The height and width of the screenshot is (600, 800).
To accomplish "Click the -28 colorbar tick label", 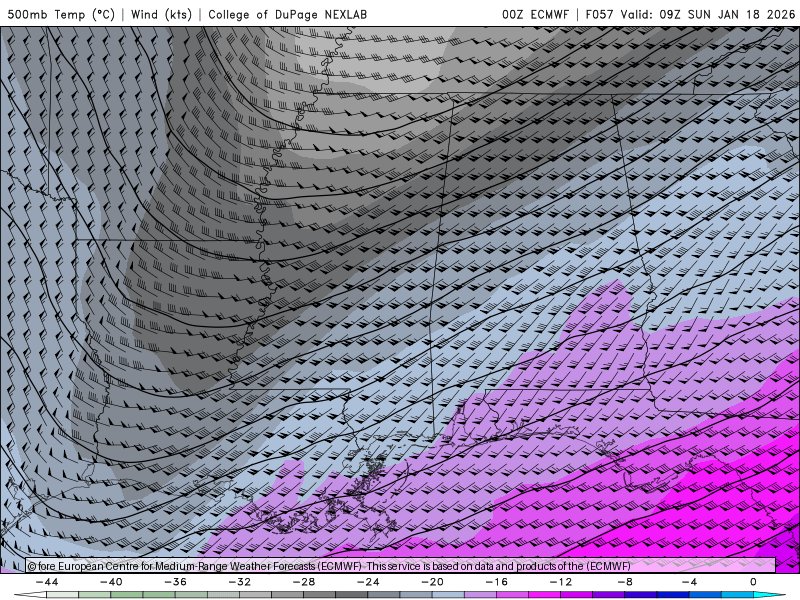I will tap(304, 582).
